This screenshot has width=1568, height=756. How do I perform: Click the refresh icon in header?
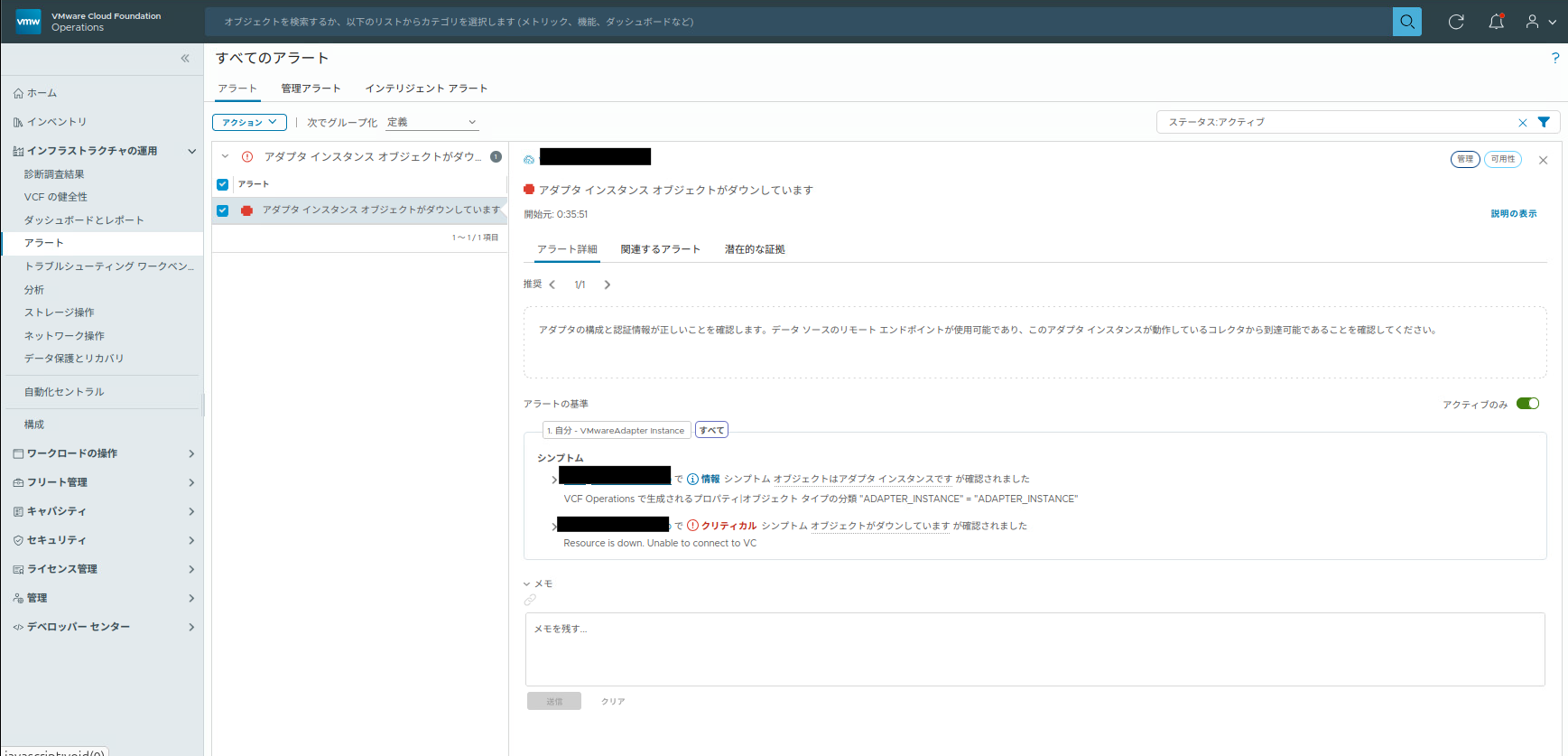pos(1456,22)
